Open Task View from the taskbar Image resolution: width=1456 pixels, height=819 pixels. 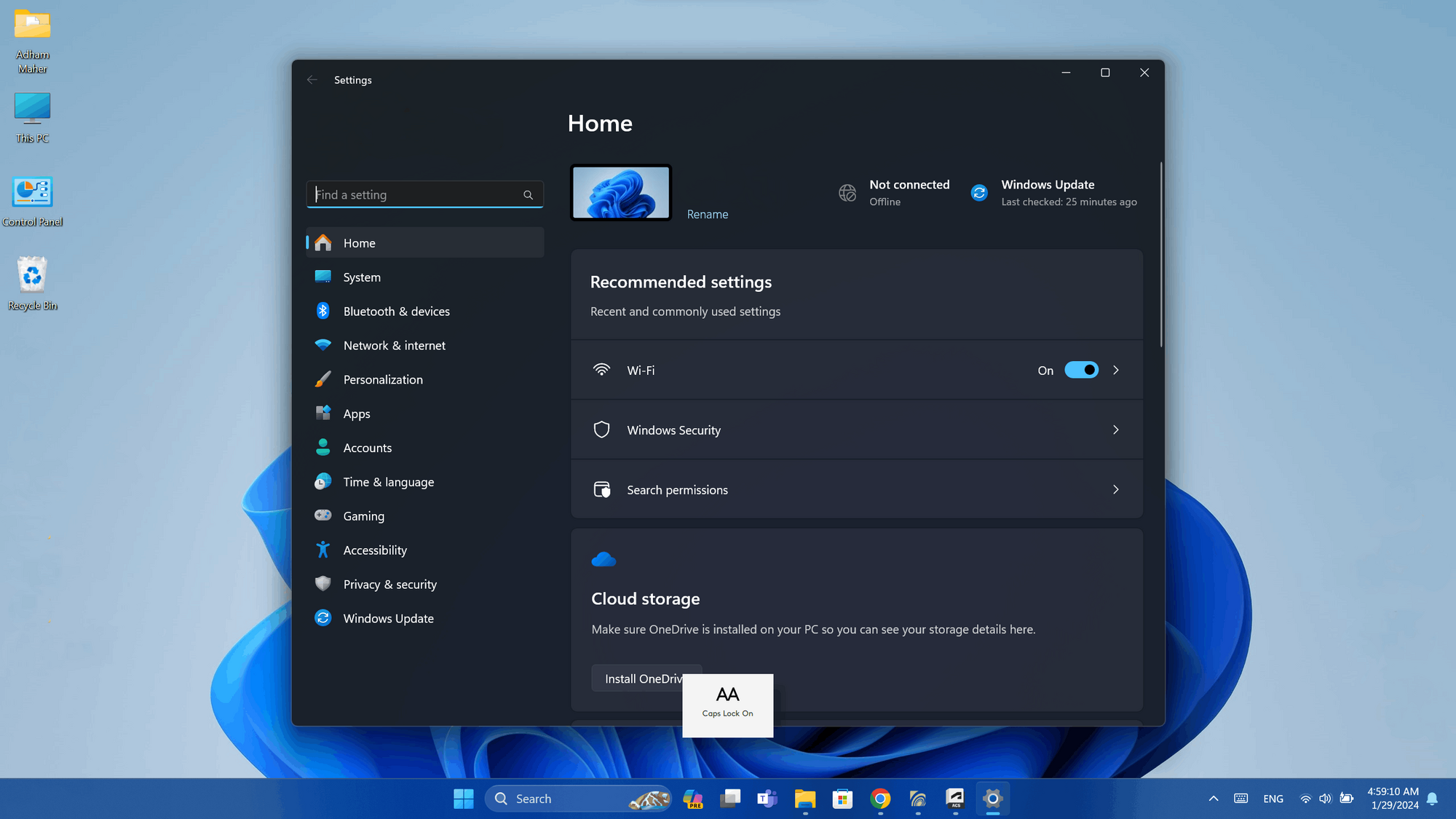730,799
